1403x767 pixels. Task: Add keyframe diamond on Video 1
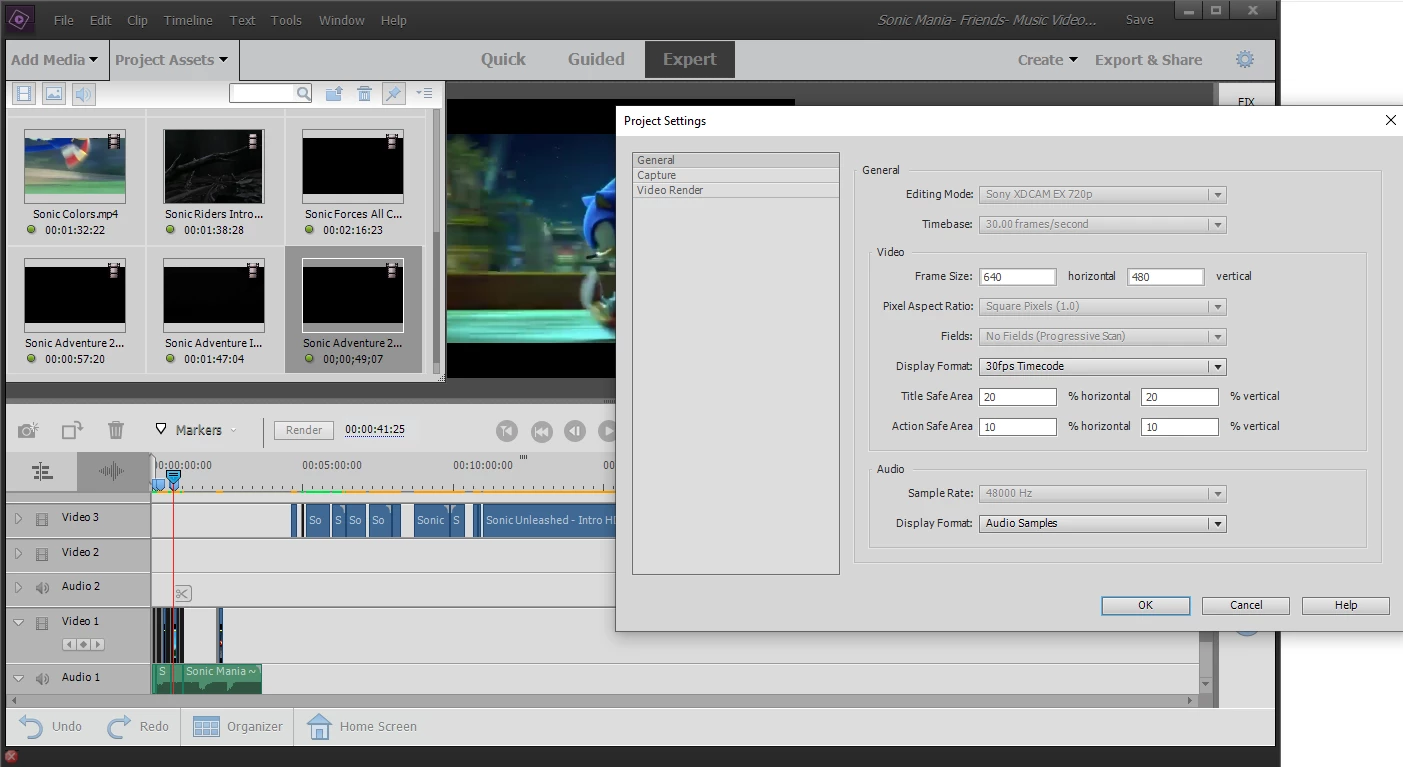83,644
